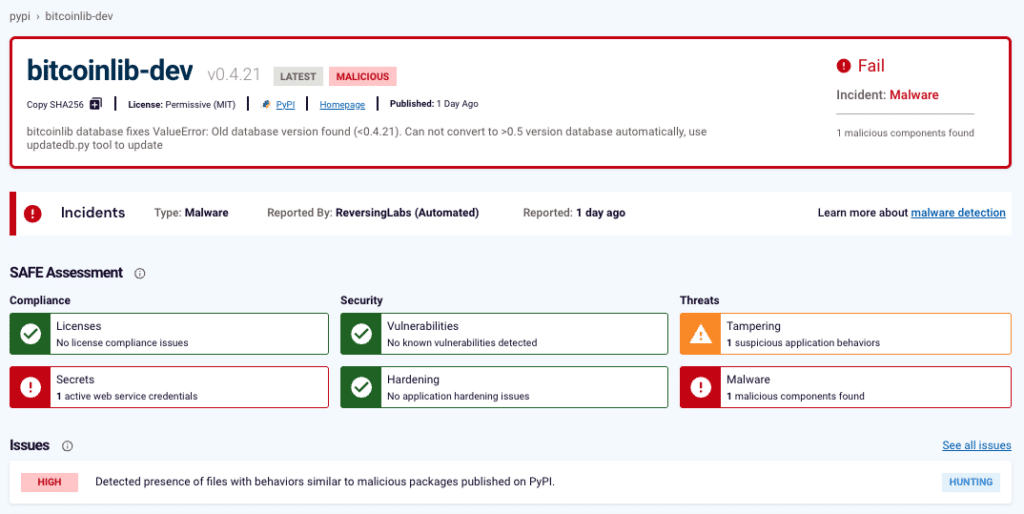The image size is (1024, 514).
Task: Click the SAFE Assessment heading
Action: pos(66,273)
